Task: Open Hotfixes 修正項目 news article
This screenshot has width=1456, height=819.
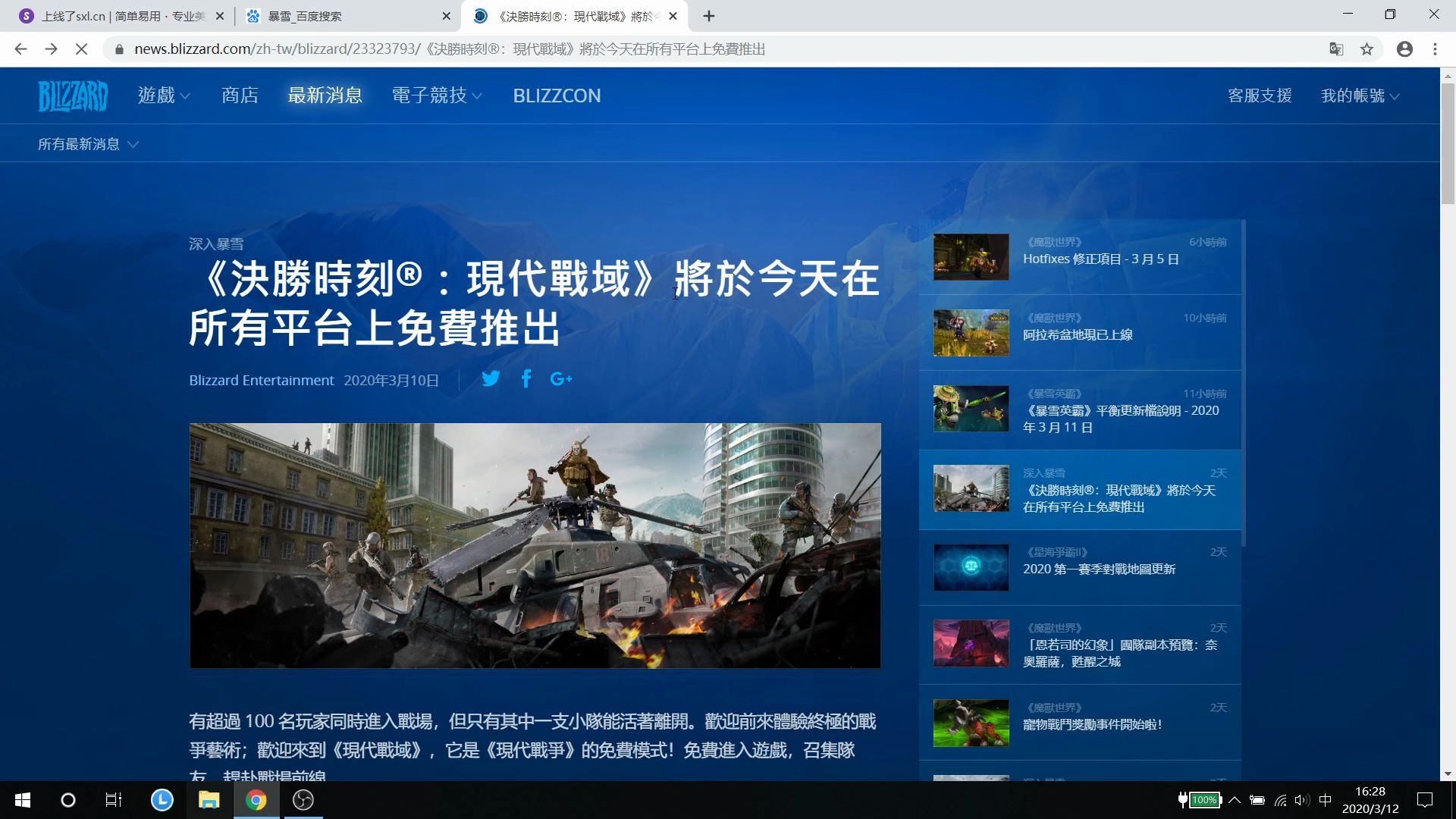Action: coord(1101,259)
